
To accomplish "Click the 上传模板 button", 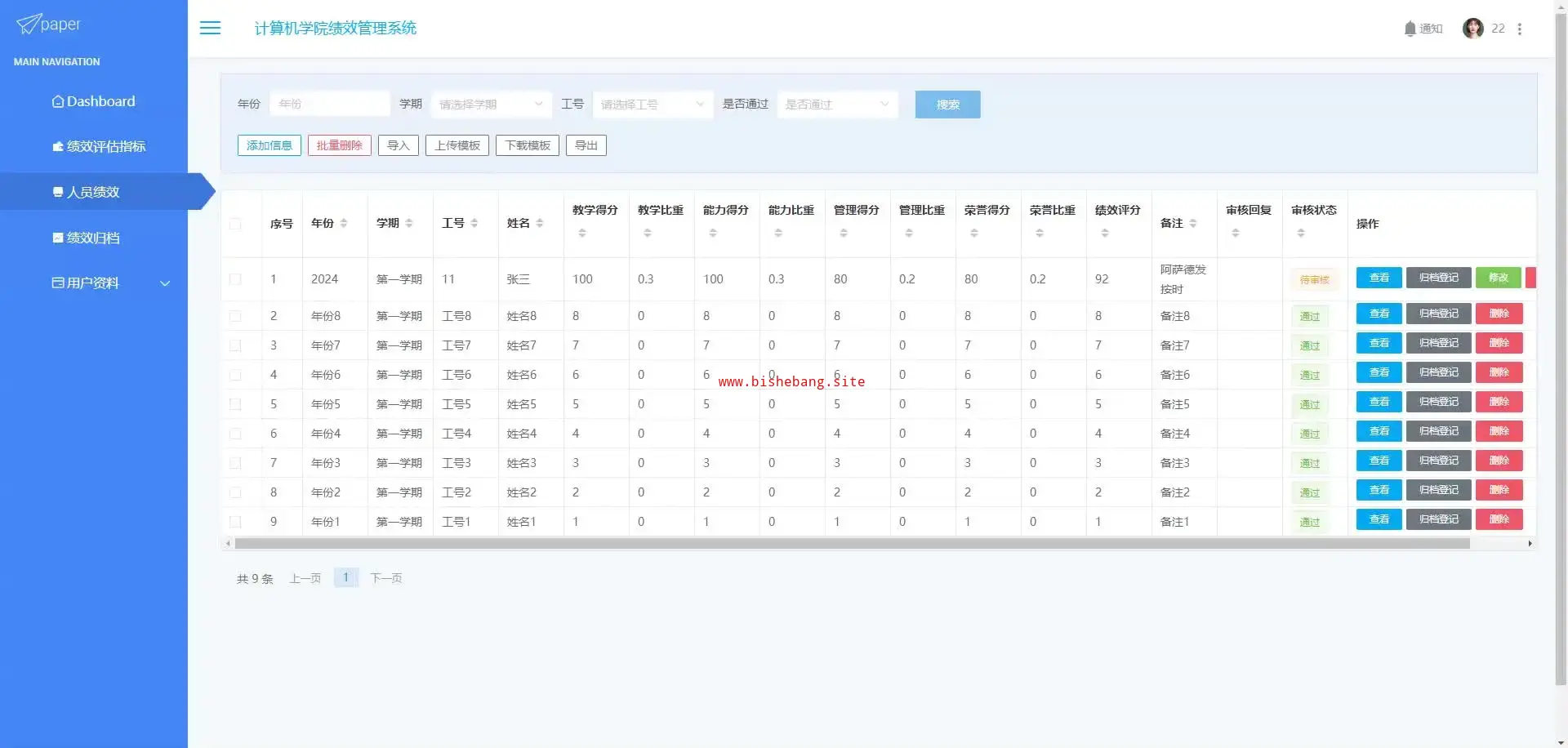I will pos(457,145).
